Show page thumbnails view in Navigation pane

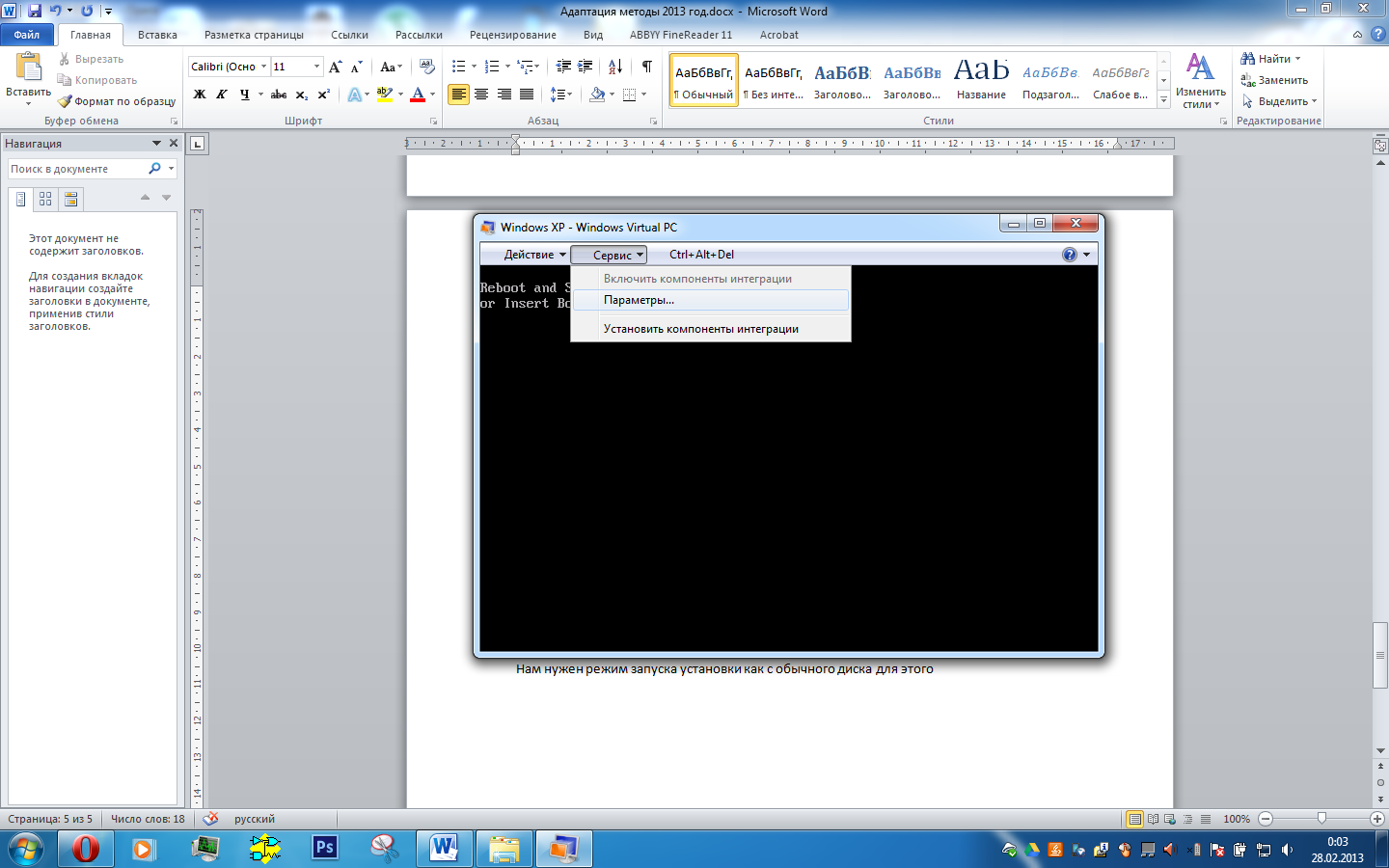tap(45, 199)
